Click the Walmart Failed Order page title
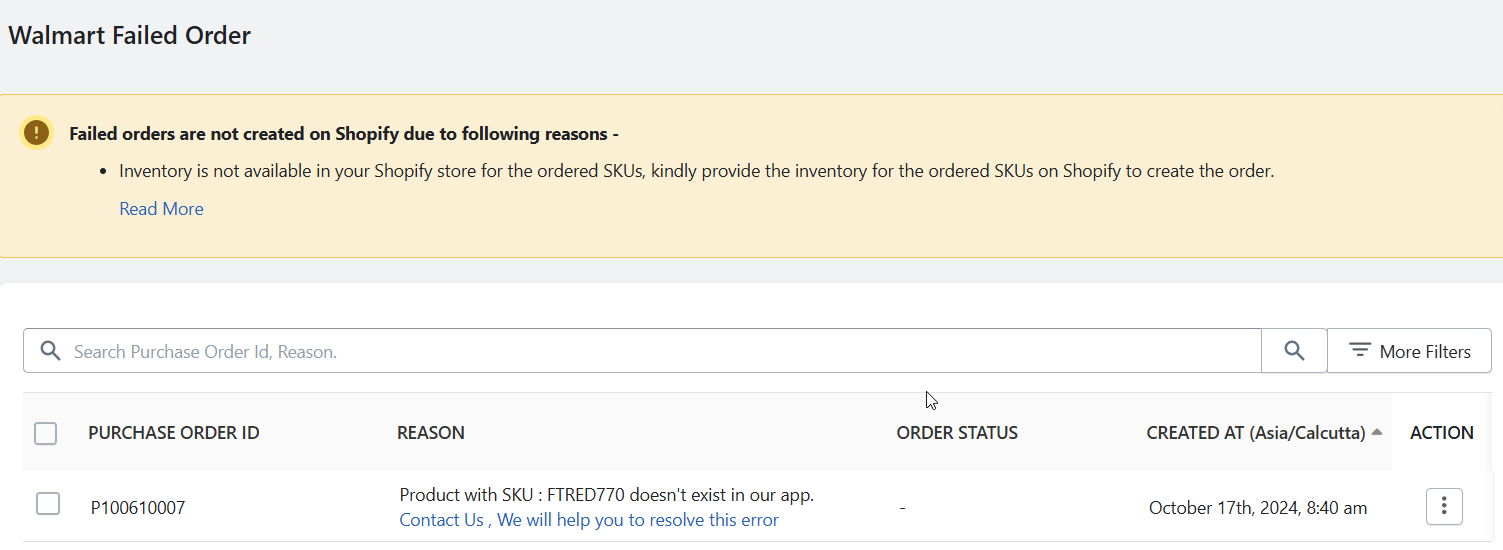Image resolution: width=1503 pixels, height=550 pixels. [x=129, y=36]
